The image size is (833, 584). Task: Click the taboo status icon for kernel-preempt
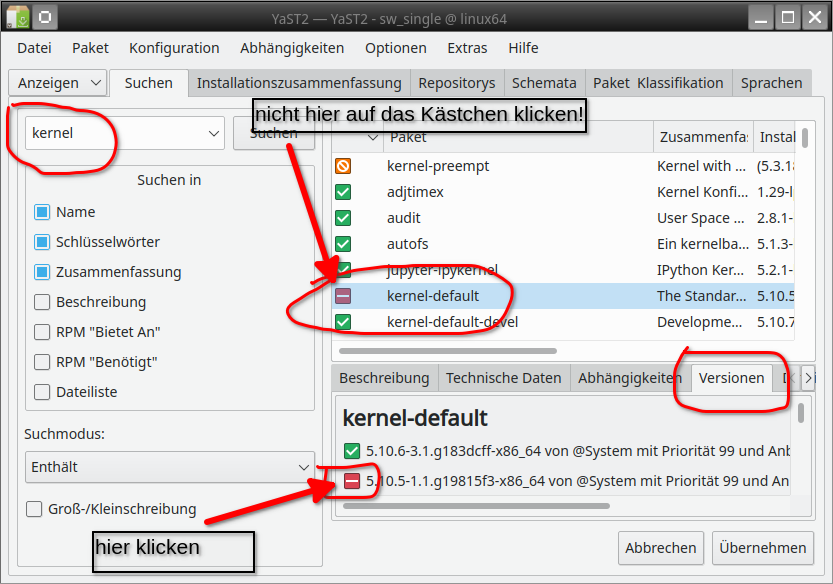click(x=343, y=166)
